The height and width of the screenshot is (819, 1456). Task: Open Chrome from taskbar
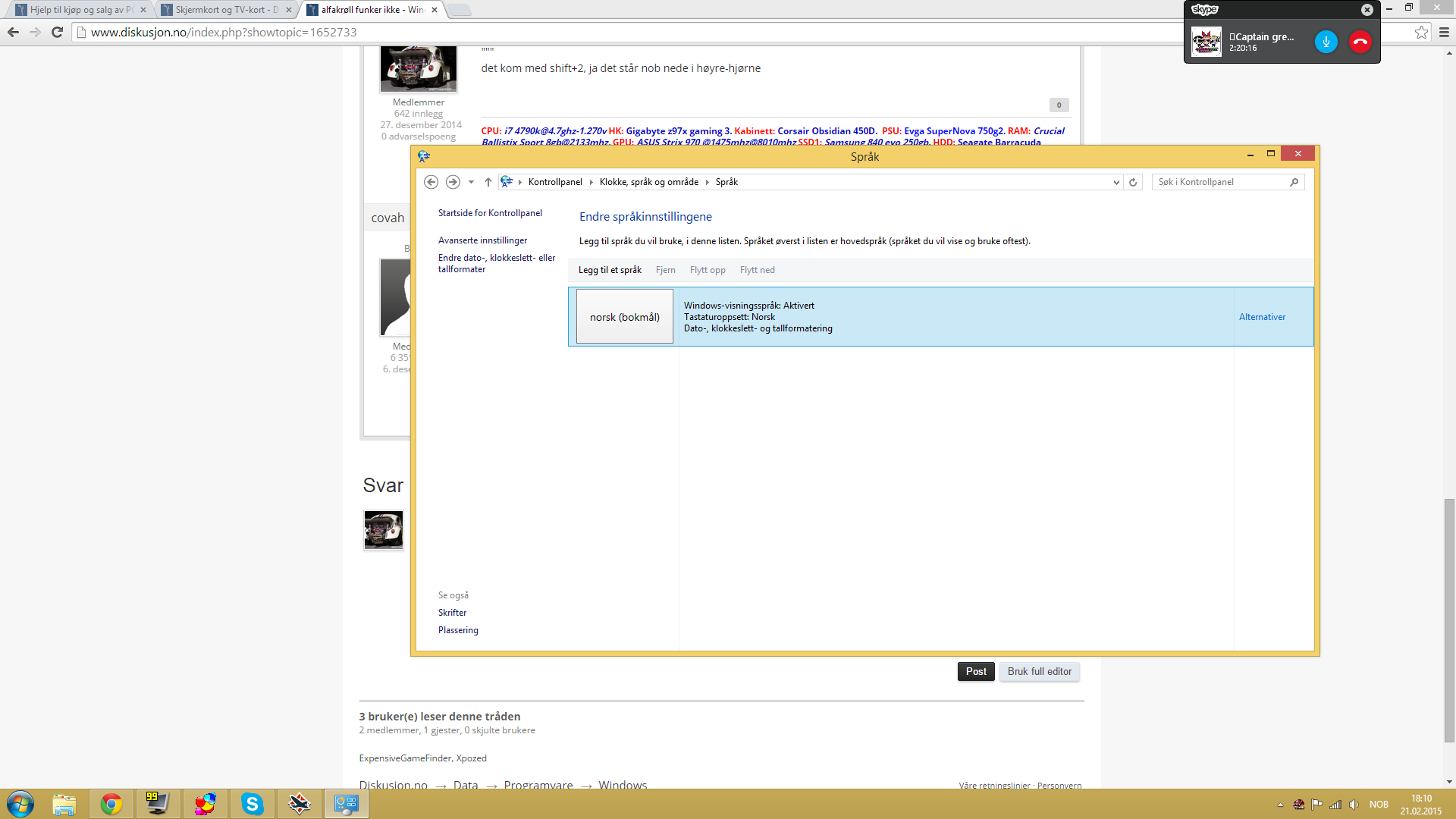pyautogui.click(x=111, y=804)
